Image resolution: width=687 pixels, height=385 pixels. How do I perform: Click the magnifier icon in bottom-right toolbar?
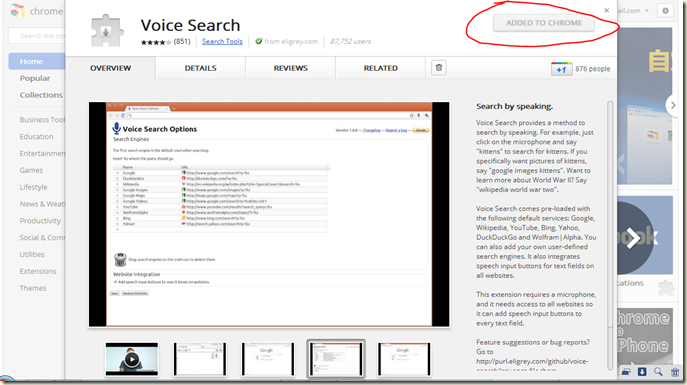[658, 372]
